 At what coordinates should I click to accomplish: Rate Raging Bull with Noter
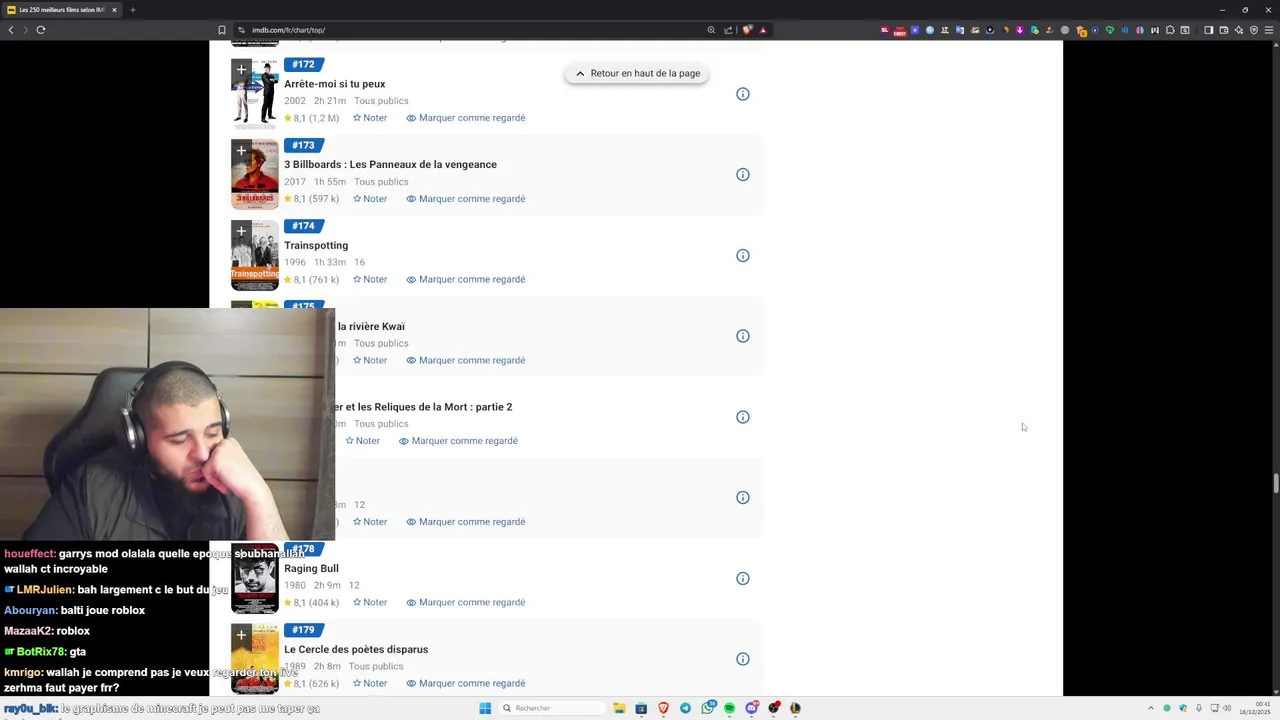point(369,602)
